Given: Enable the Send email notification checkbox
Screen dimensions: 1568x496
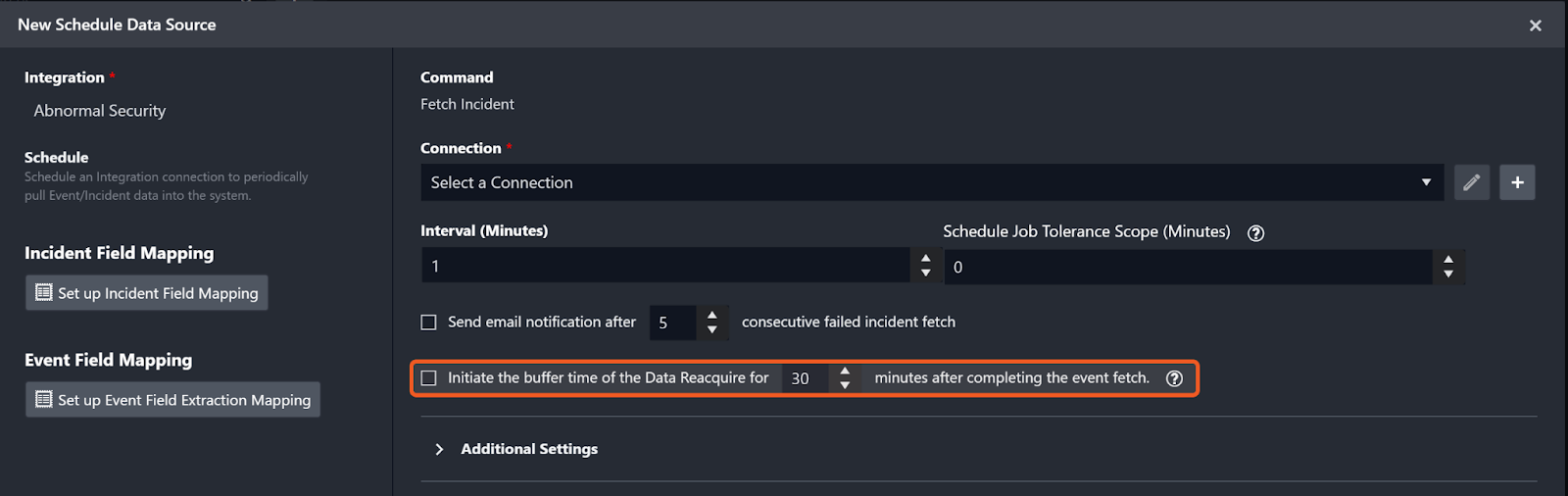Looking at the screenshot, I should tap(428, 322).
